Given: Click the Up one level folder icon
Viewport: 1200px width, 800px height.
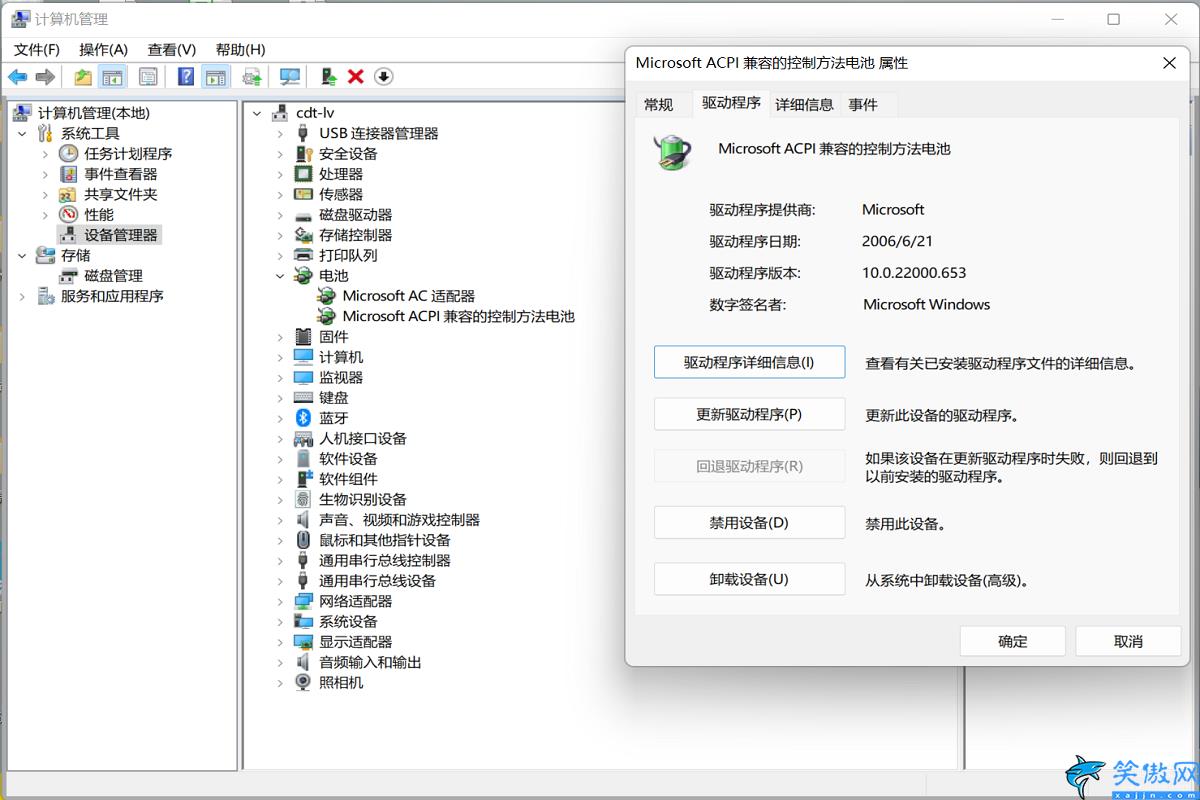Looking at the screenshot, I should coord(83,77).
